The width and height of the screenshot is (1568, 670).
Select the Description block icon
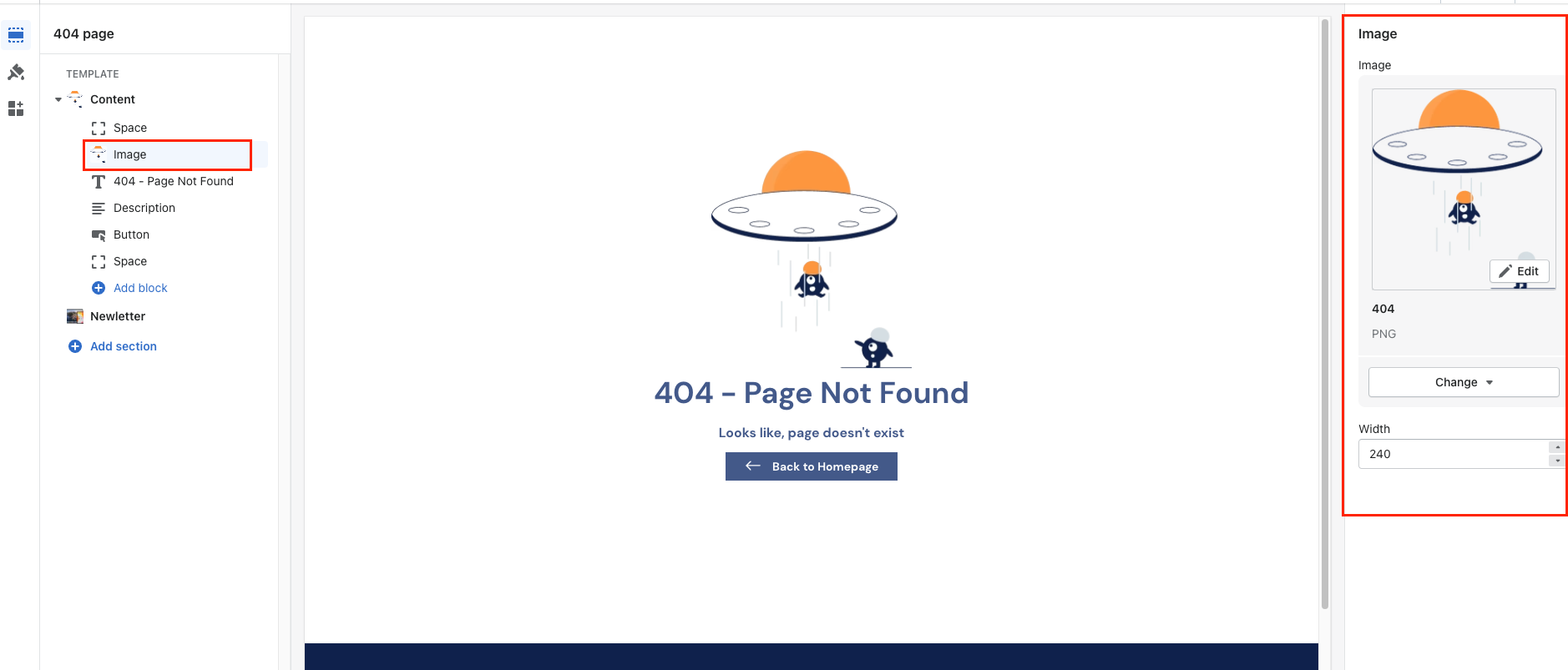(x=99, y=208)
